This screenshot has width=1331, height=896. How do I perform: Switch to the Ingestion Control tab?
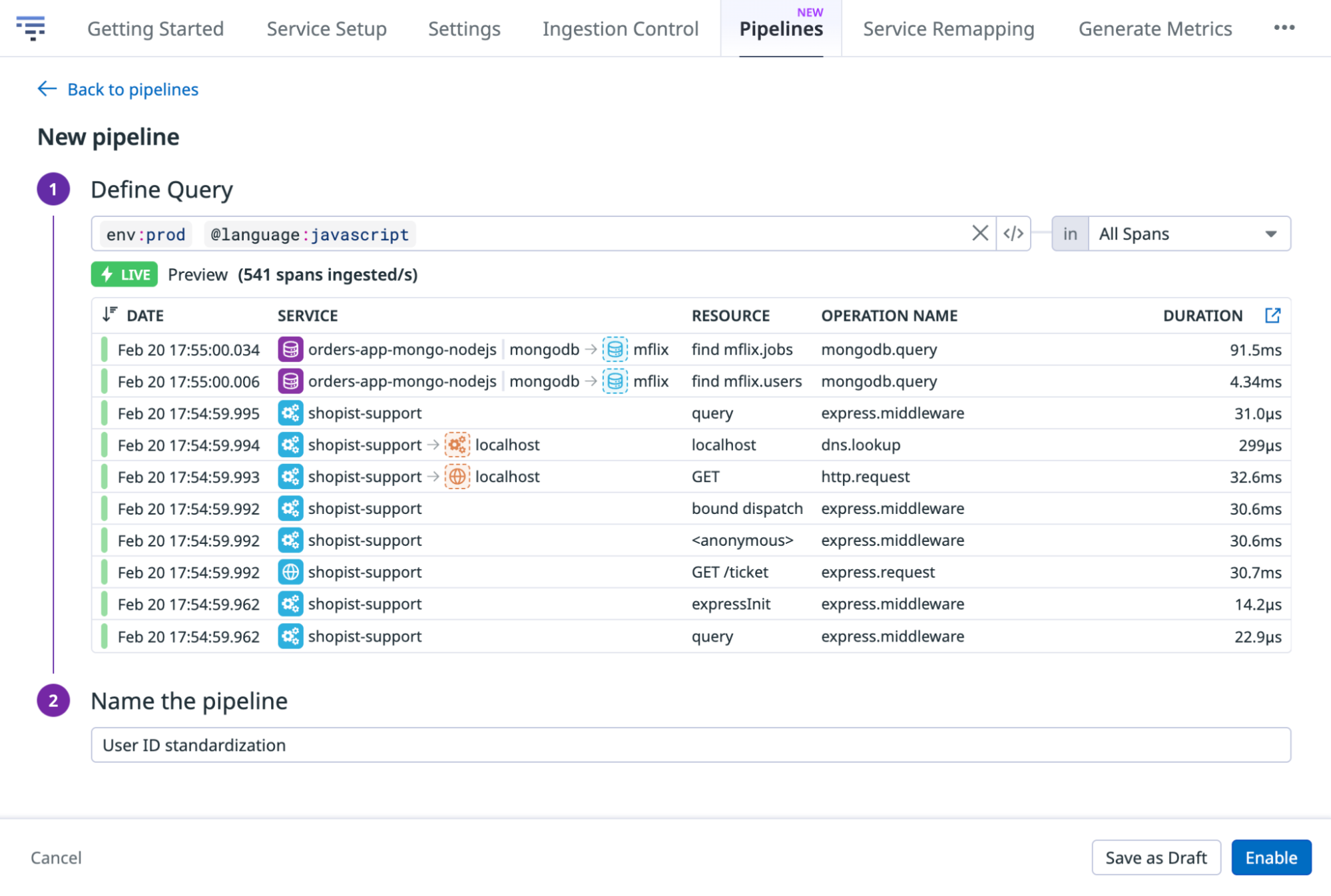[620, 29]
